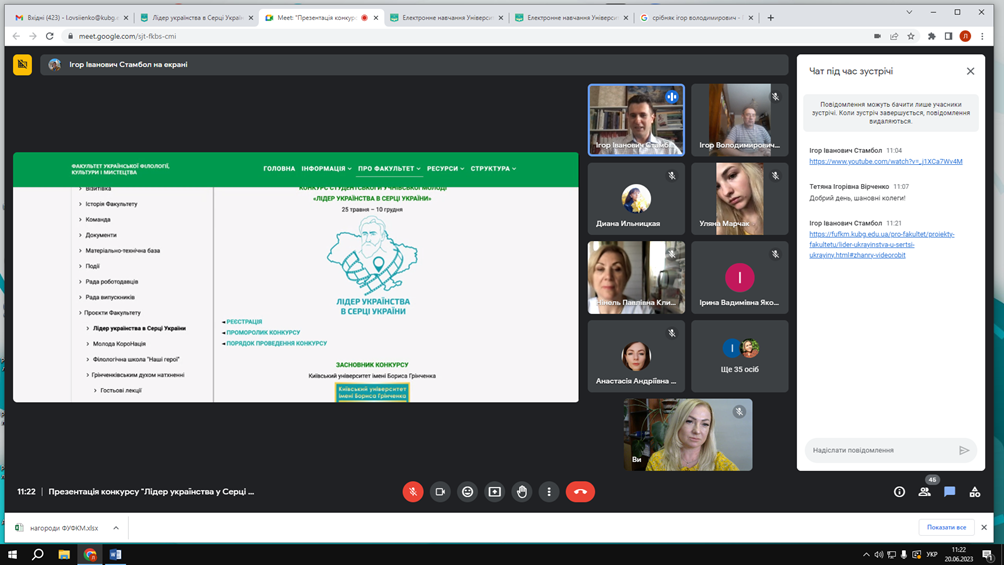Open the activities icon
The image size is (1004, 565).
pyautogui.click(x=975, y=492)
